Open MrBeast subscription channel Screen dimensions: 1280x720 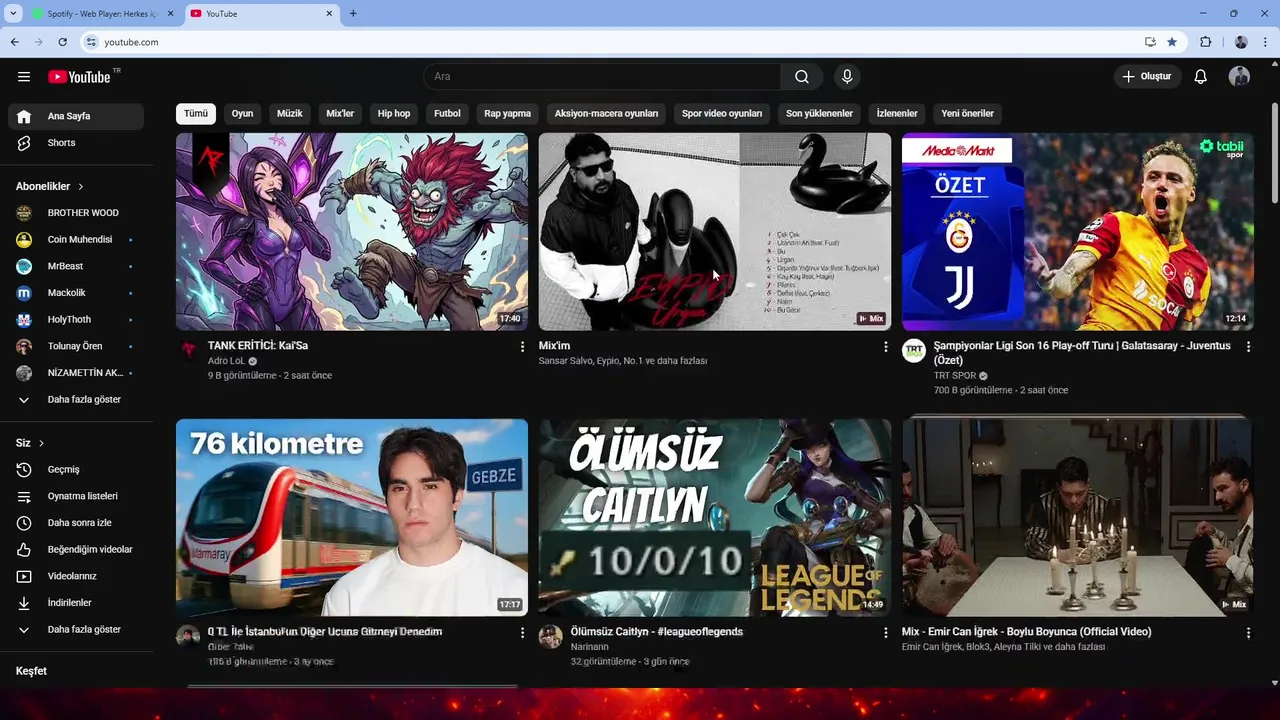click(x=76, y=266)
